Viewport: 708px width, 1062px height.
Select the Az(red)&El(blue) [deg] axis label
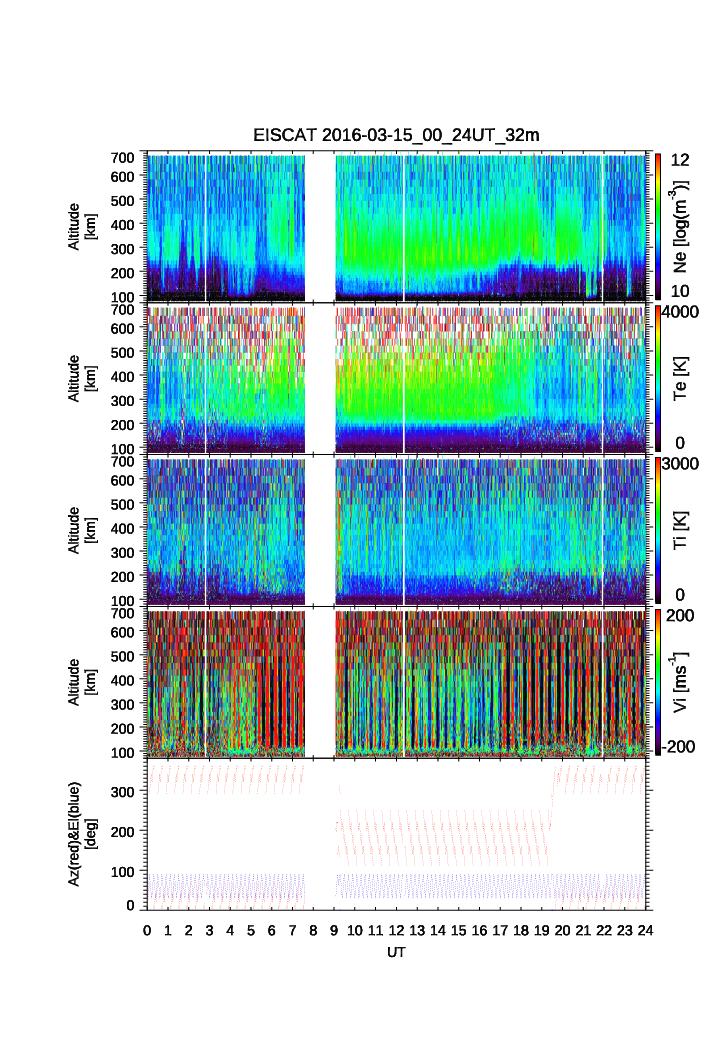83,834
